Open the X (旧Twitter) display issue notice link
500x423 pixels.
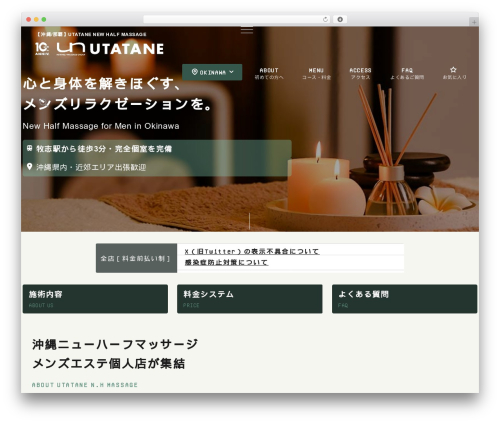pos(252,251)
